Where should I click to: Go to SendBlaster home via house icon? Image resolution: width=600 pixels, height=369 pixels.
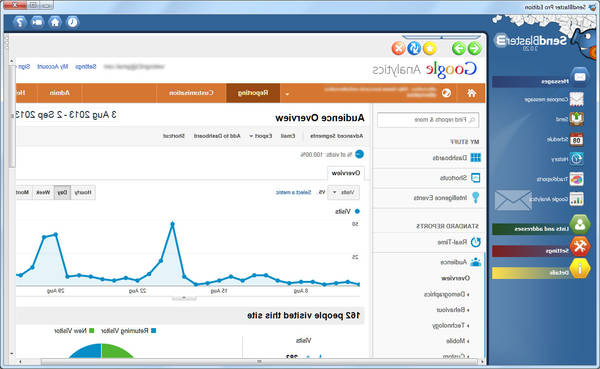(x=55, y=22)
